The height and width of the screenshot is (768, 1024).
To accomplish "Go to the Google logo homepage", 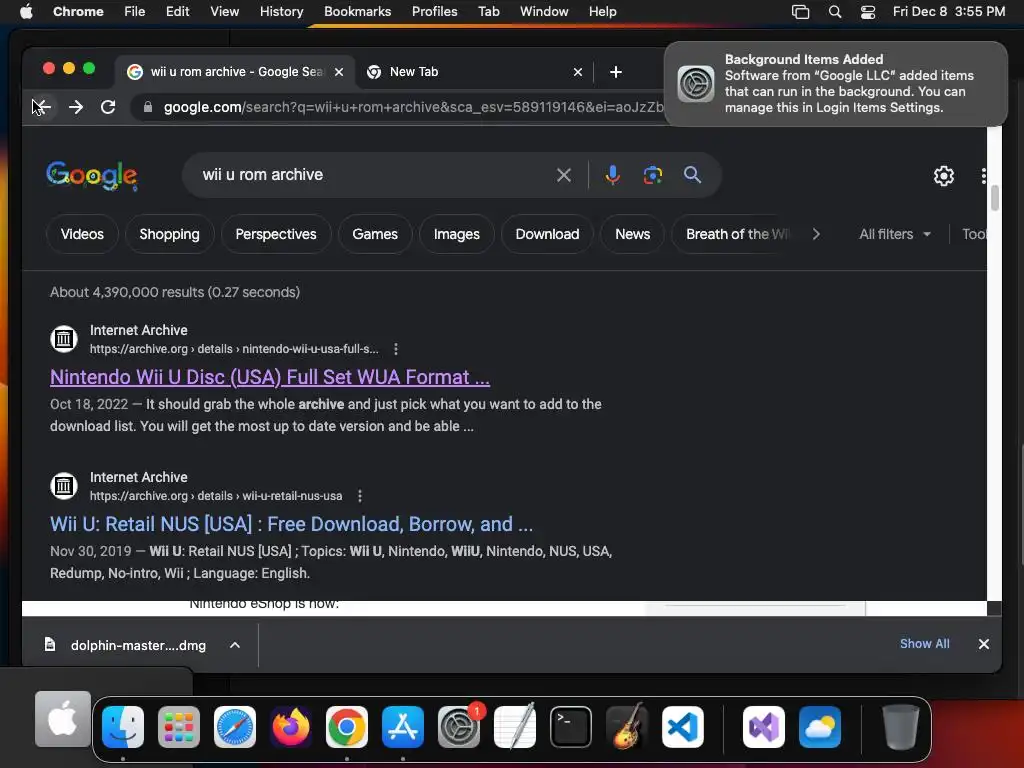I will [x=92, y=175].
